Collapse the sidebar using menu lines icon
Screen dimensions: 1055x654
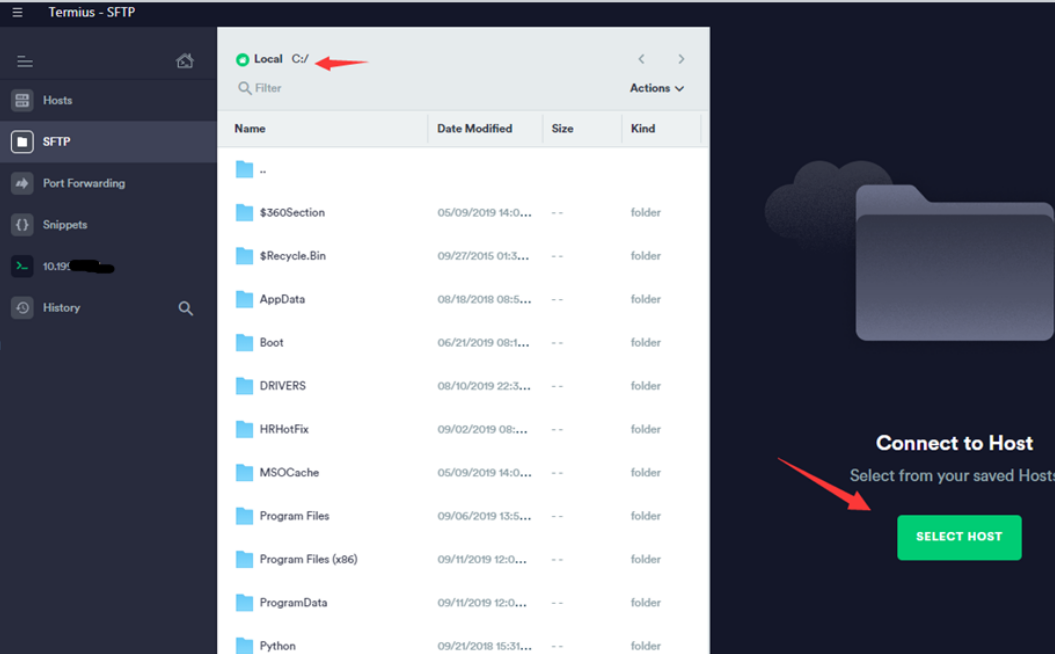(25, 62)
